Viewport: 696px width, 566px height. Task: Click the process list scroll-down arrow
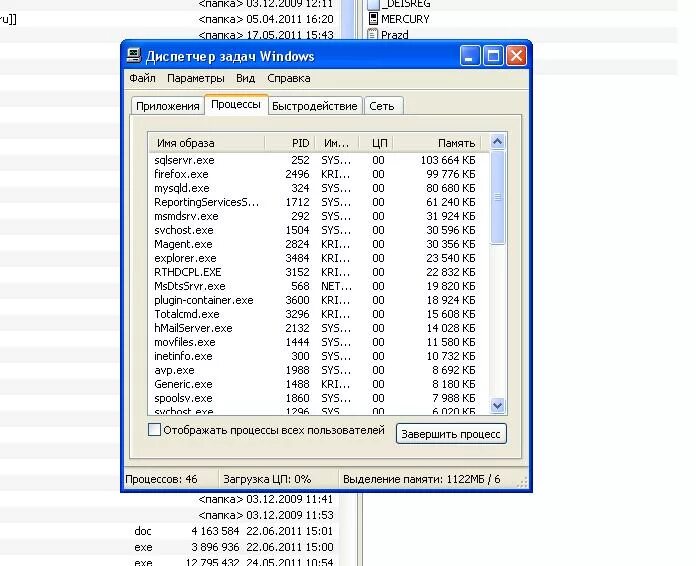click(497, 405)
